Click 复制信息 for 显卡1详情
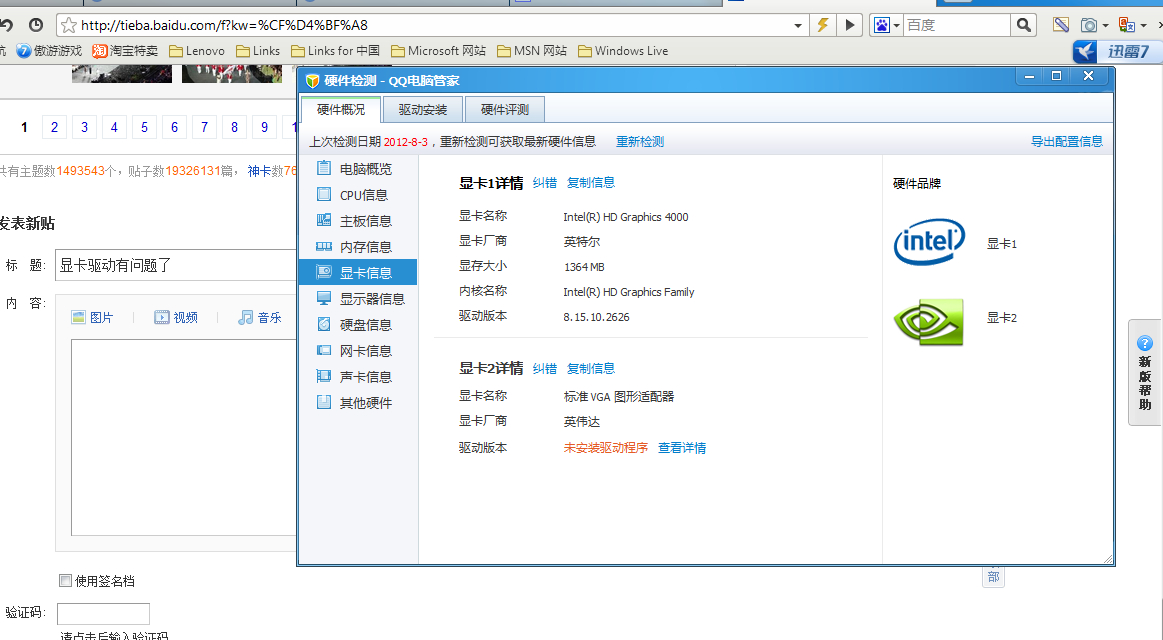 (x=590, y=182)
